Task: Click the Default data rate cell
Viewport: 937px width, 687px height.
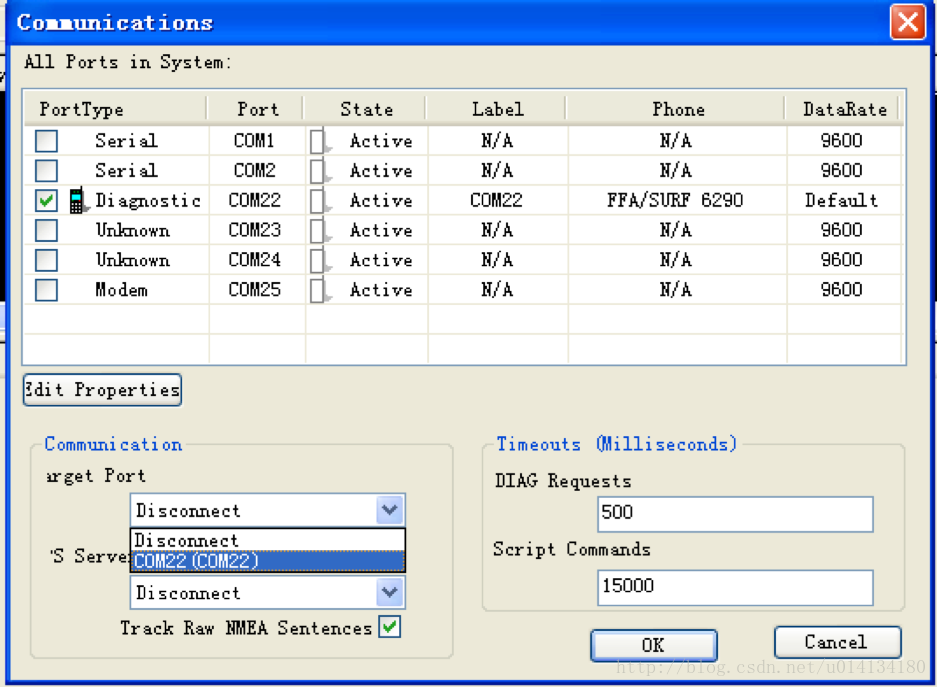Action: 841,200
